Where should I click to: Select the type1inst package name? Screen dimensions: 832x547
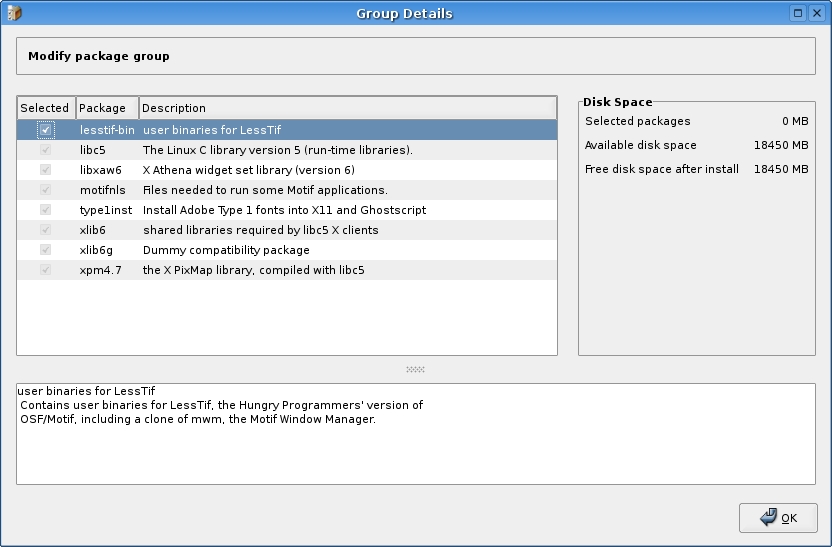tap(105, 210)
